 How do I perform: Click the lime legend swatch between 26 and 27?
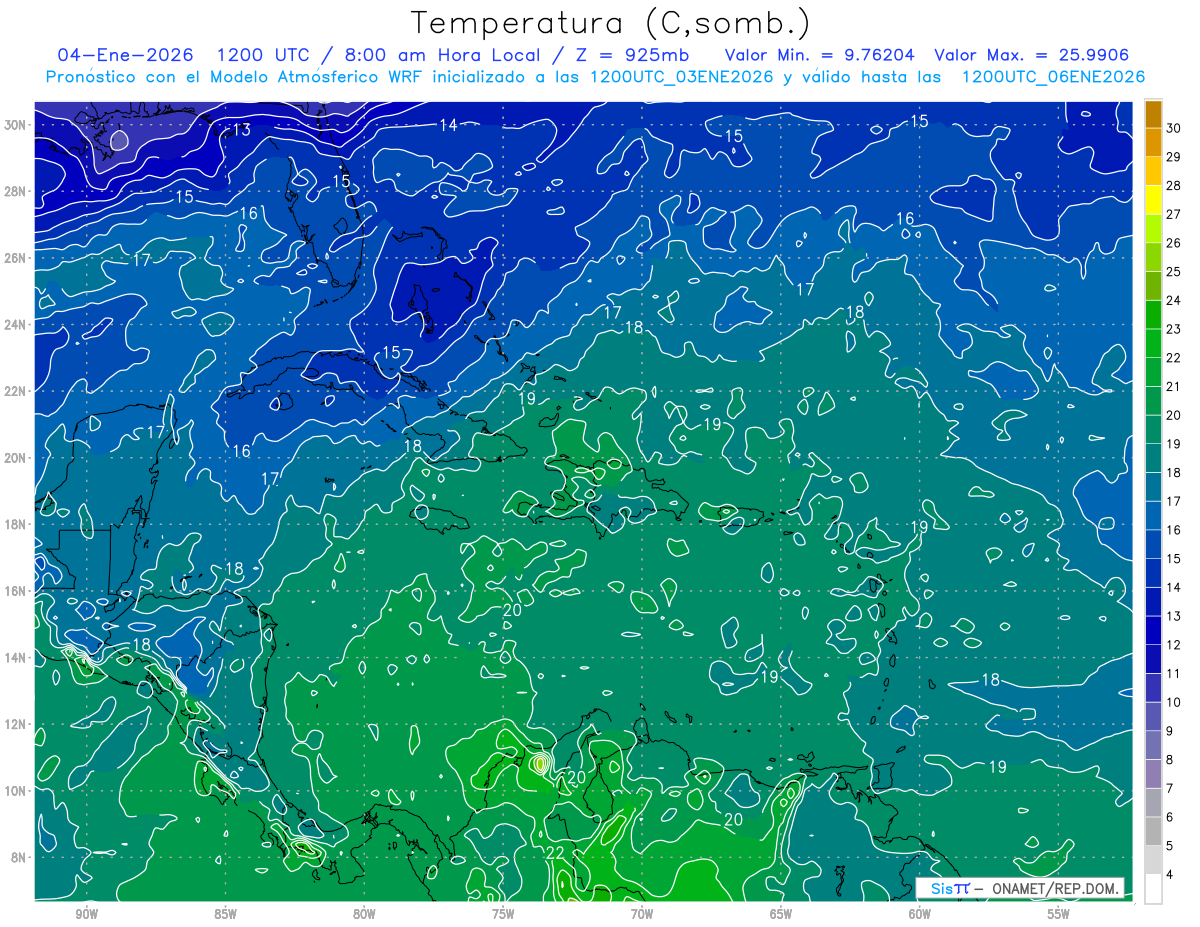tap(1153, 229)
